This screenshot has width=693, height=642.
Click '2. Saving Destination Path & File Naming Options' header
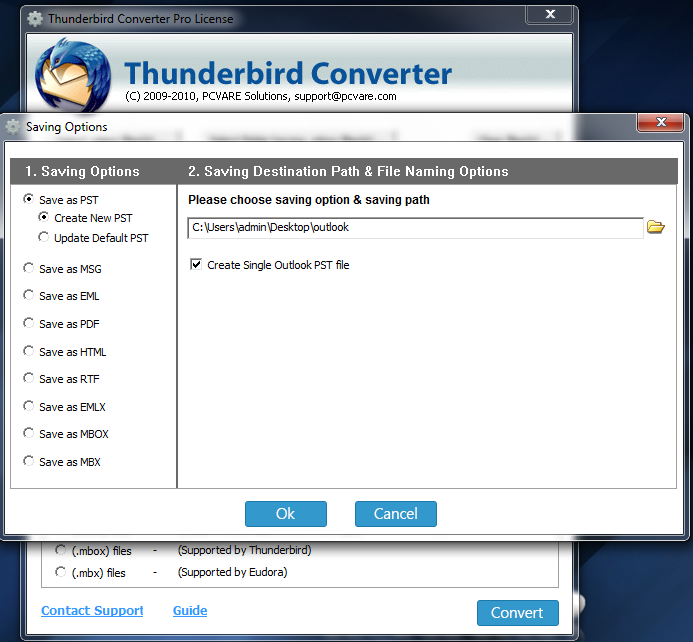pos(348,171)
